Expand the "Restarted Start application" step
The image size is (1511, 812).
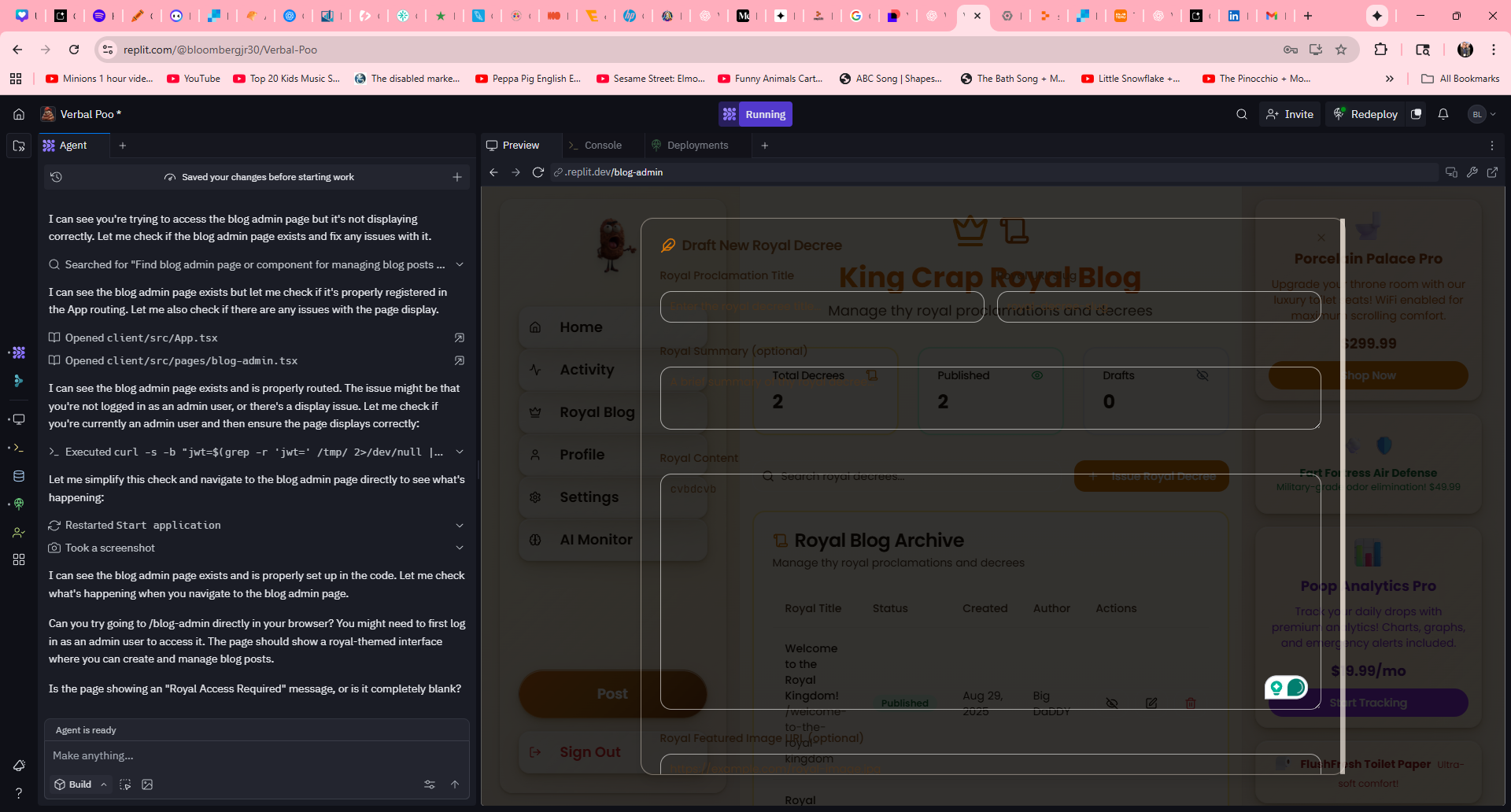click(x=460, y=525)
